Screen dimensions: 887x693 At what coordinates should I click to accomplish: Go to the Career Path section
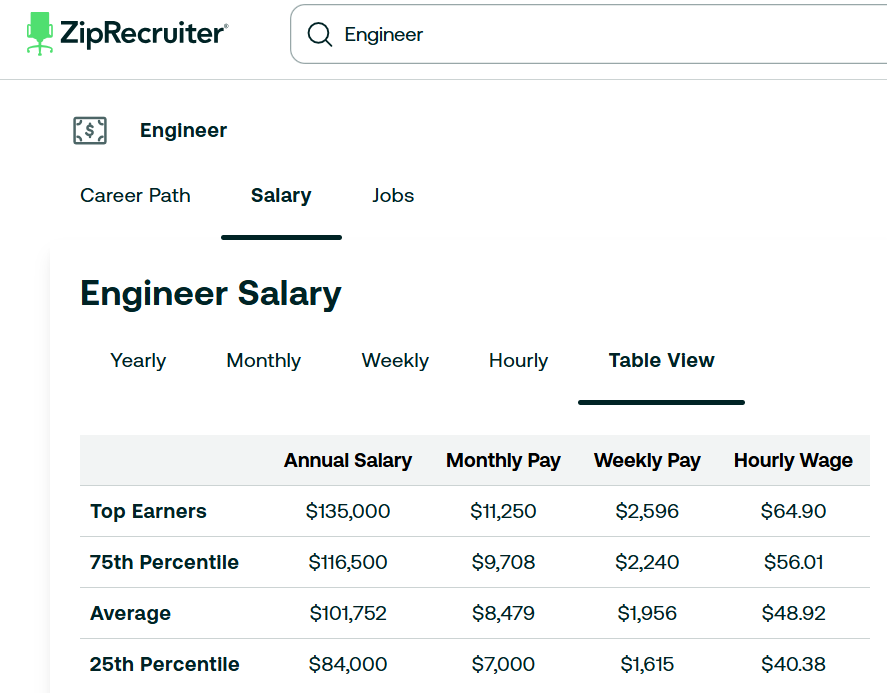(135, 196)
